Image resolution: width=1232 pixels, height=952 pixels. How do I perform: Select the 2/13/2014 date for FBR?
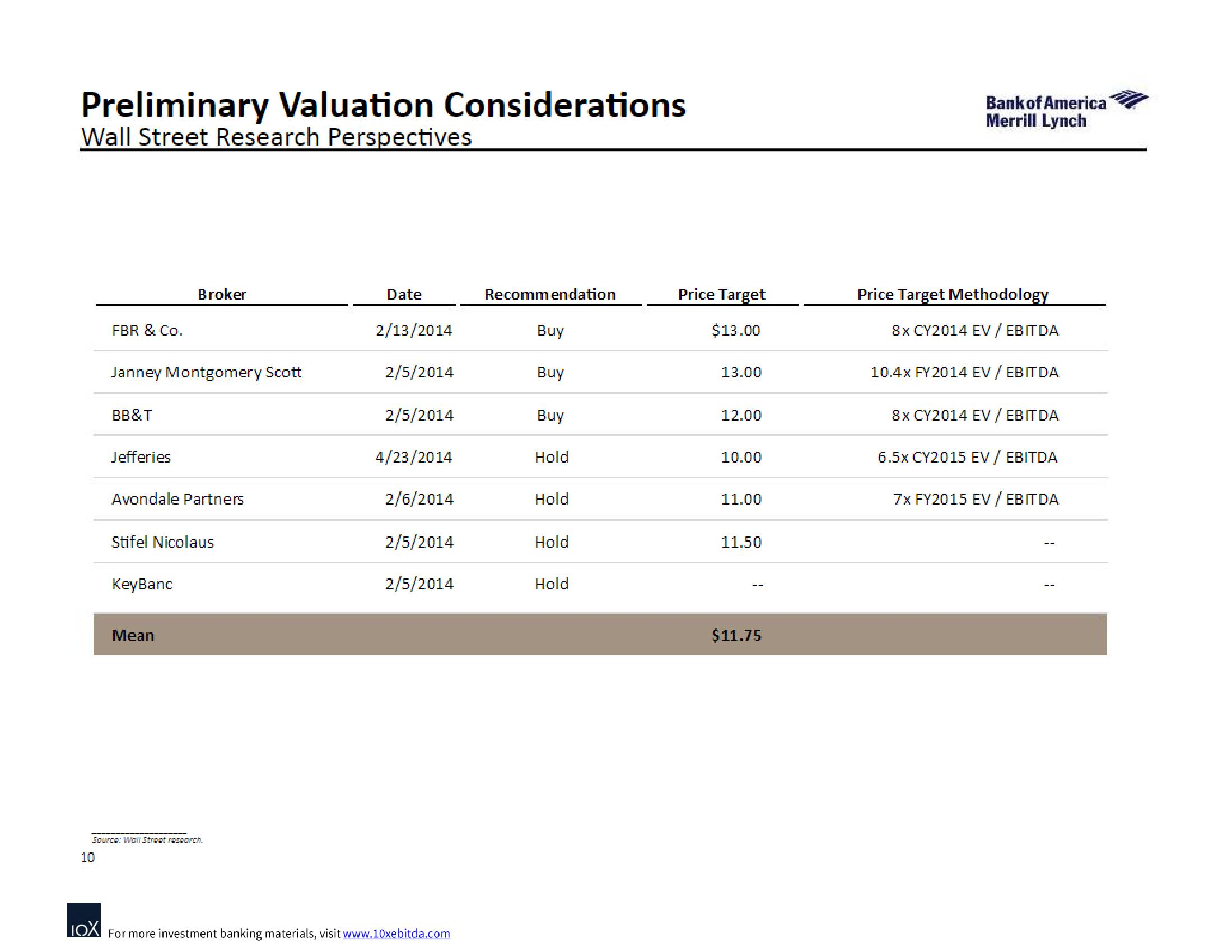(413, 330)
